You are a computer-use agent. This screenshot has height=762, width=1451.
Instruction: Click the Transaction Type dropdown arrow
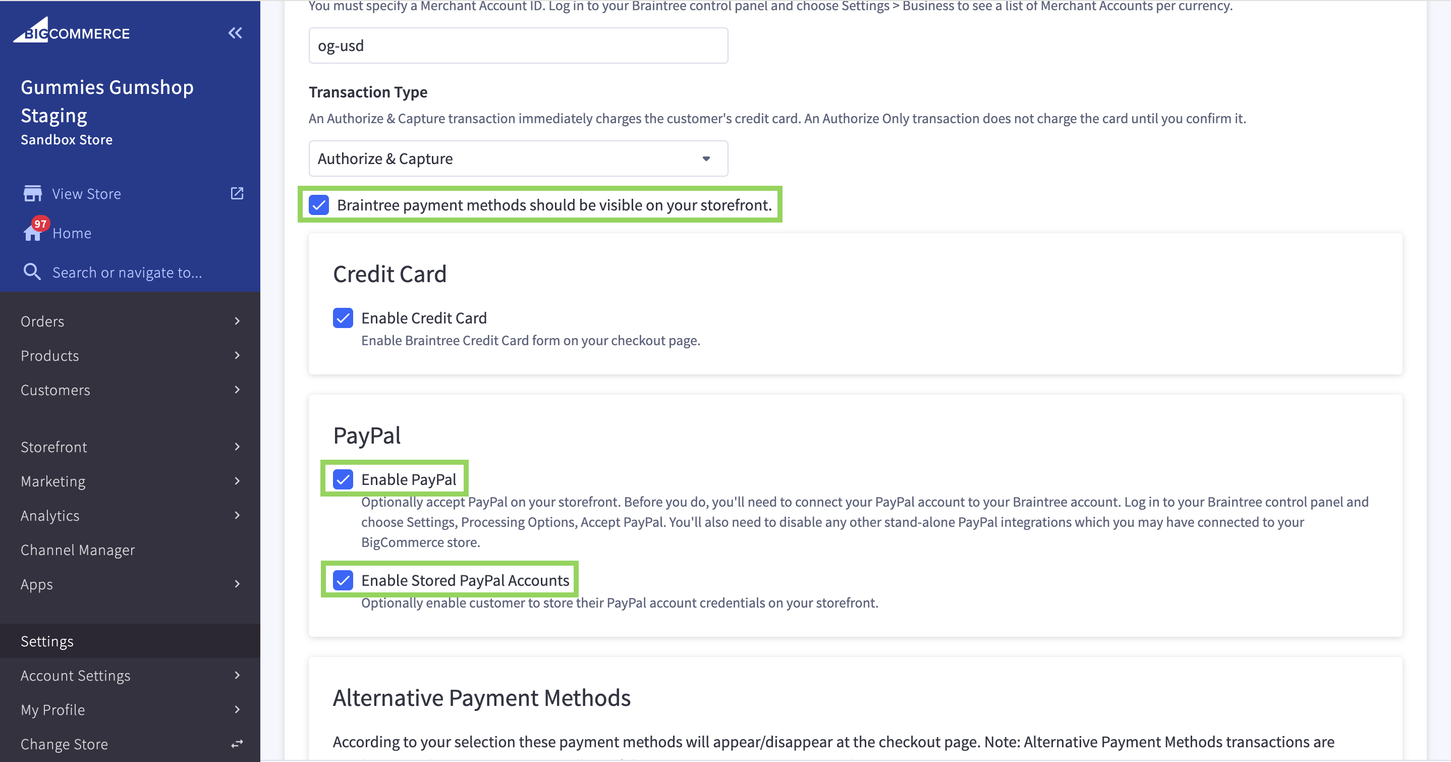click(706, 159)
